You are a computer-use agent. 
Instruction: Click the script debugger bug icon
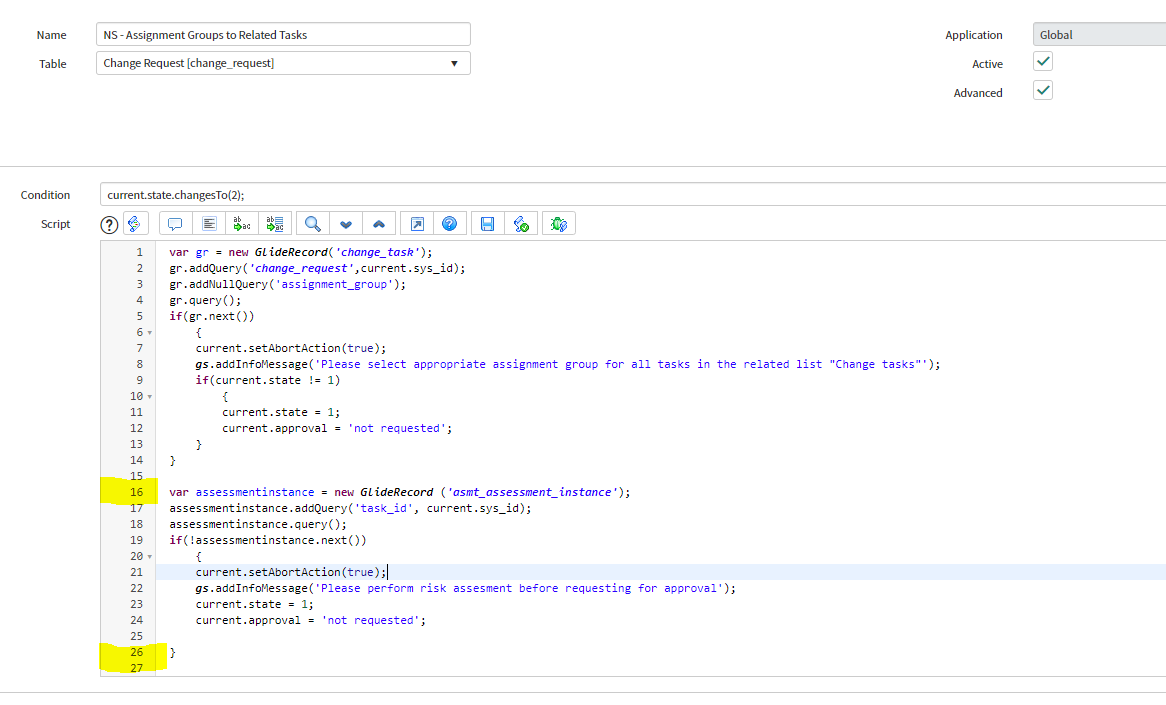point(559,224)
